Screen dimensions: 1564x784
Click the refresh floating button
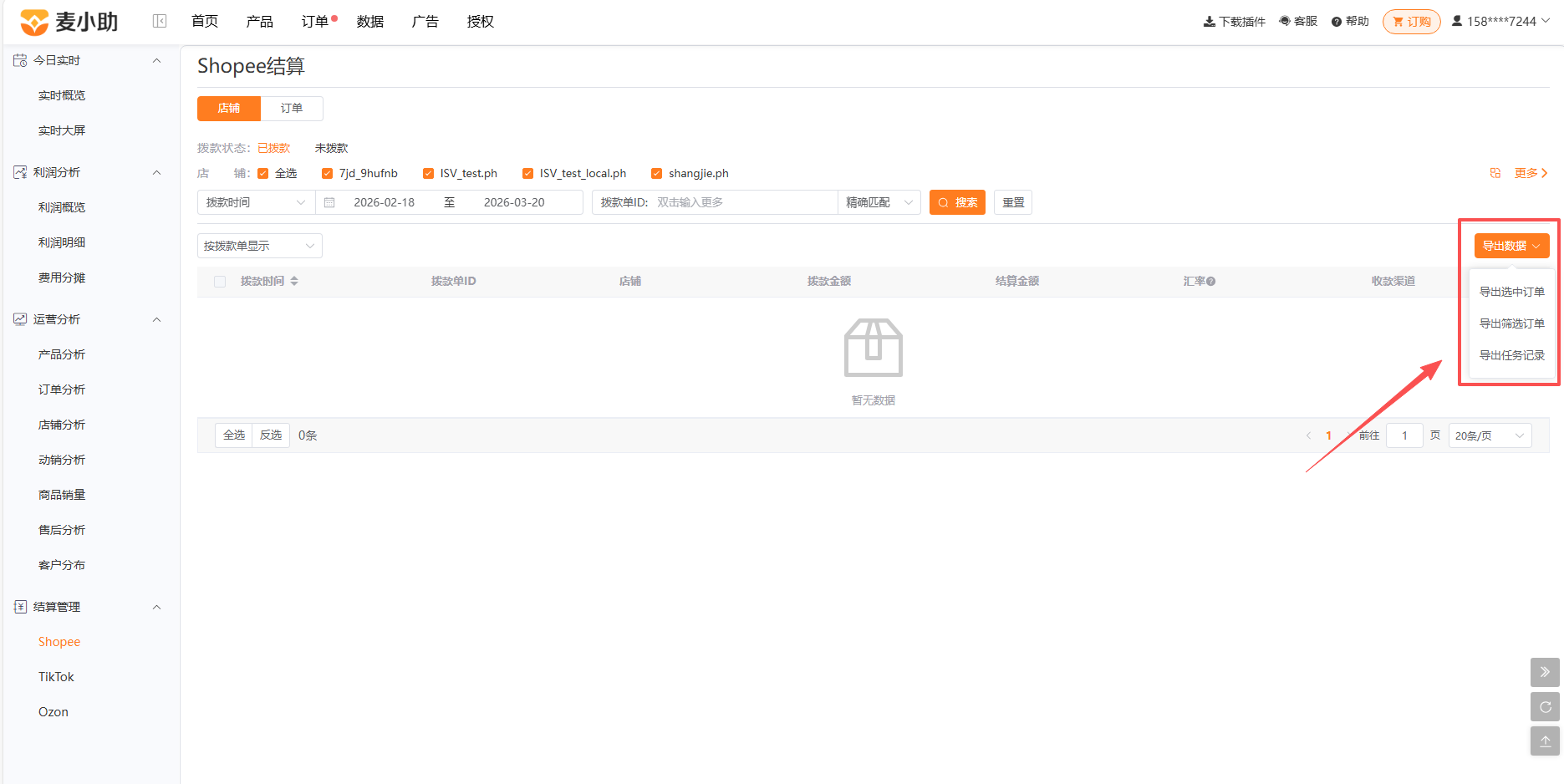[1545, 707]
